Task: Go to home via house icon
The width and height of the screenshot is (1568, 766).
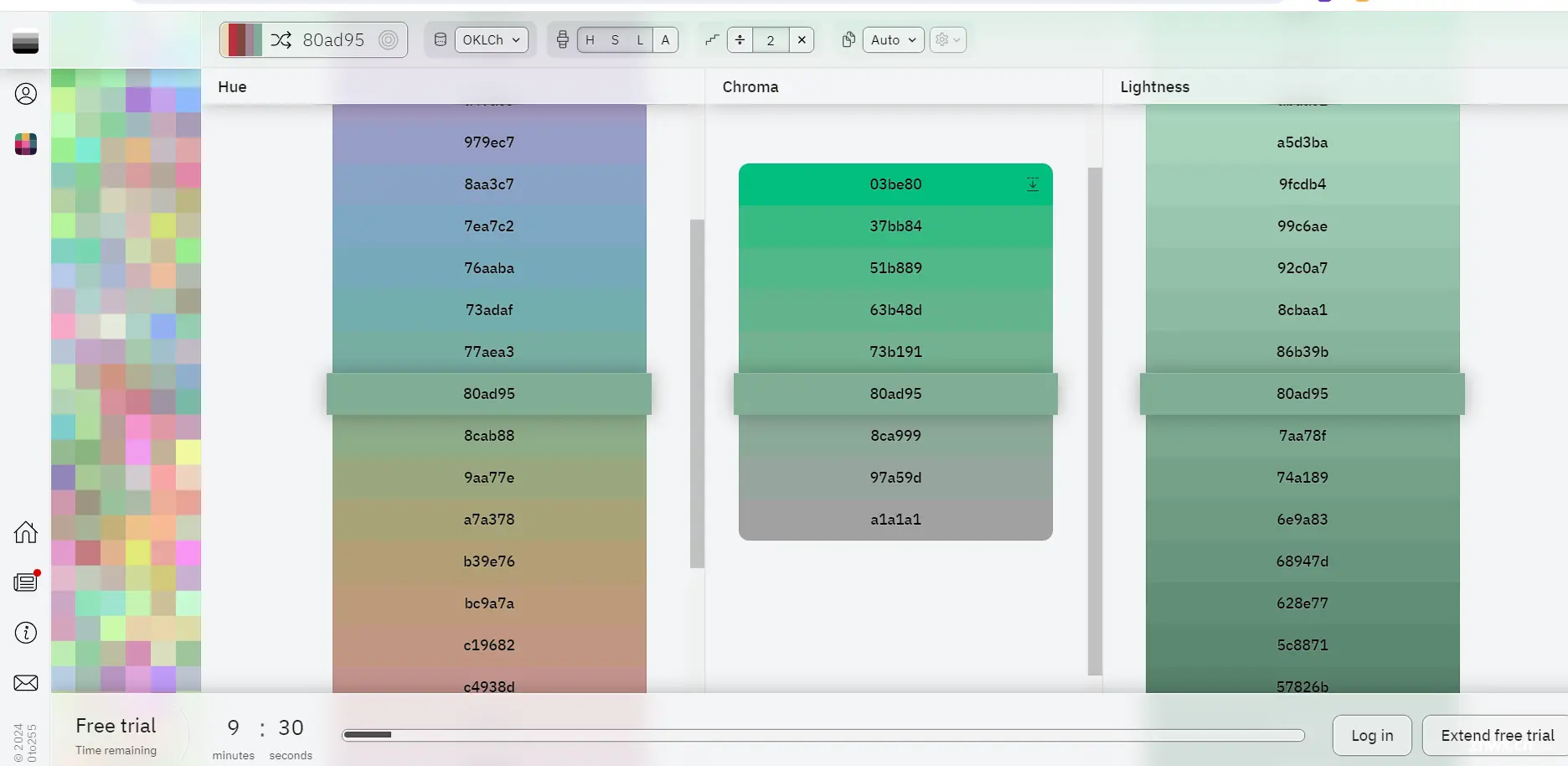Action: (26, 532)
